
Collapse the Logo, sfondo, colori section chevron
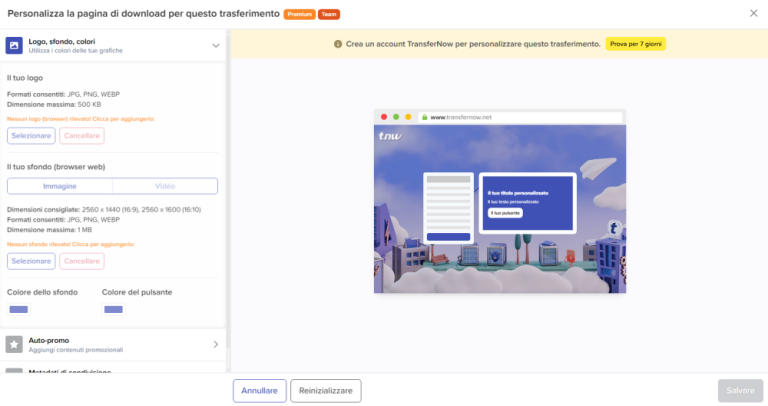[216, 46]
